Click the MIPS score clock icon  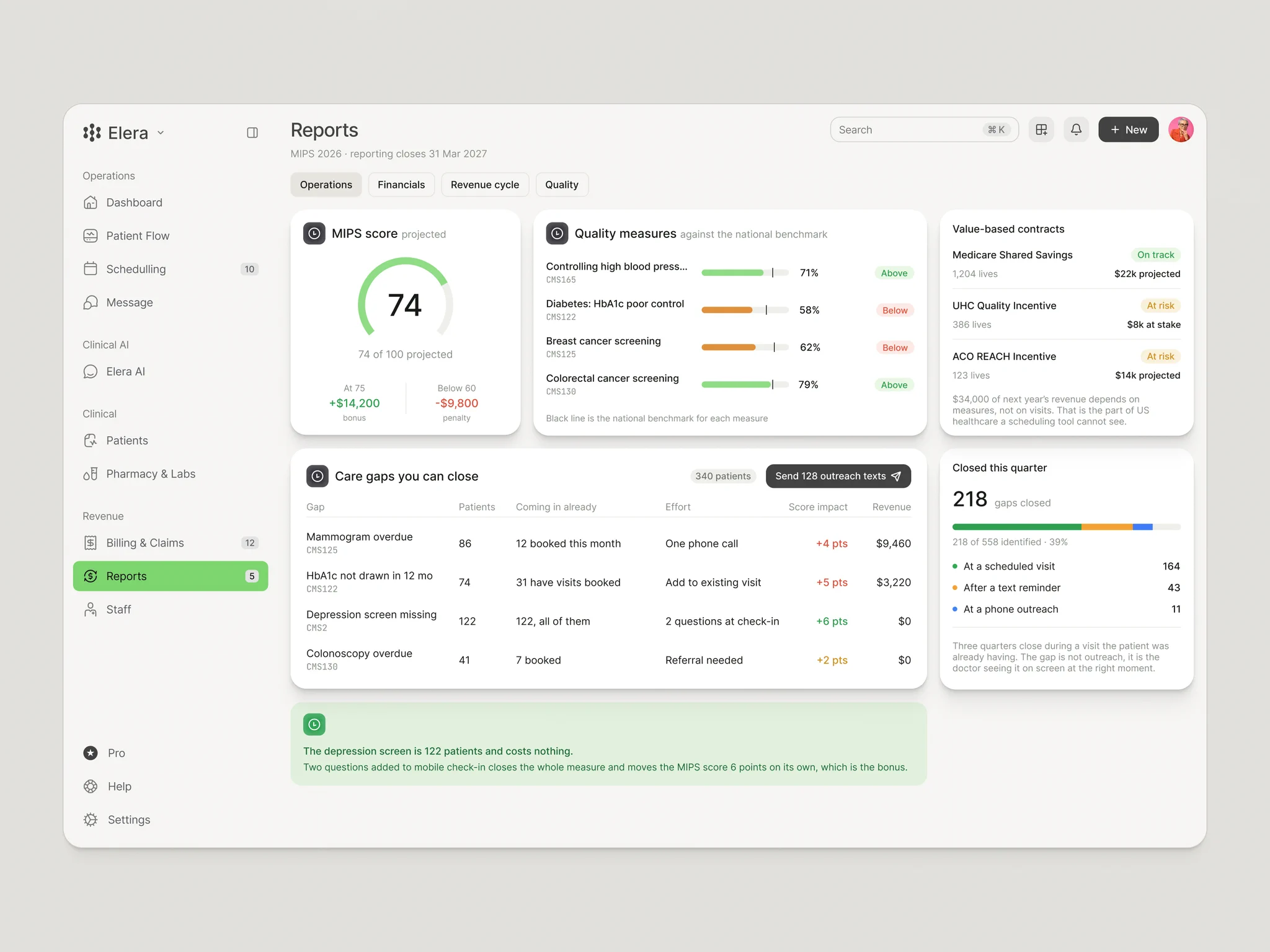(314, 234)
